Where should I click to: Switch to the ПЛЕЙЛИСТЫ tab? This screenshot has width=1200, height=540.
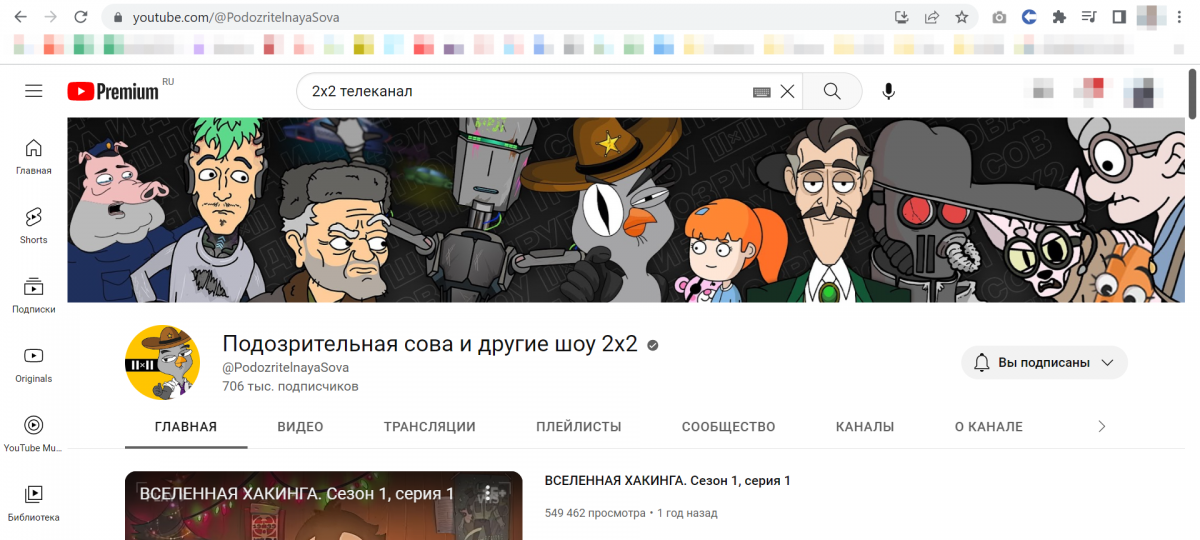578,427
